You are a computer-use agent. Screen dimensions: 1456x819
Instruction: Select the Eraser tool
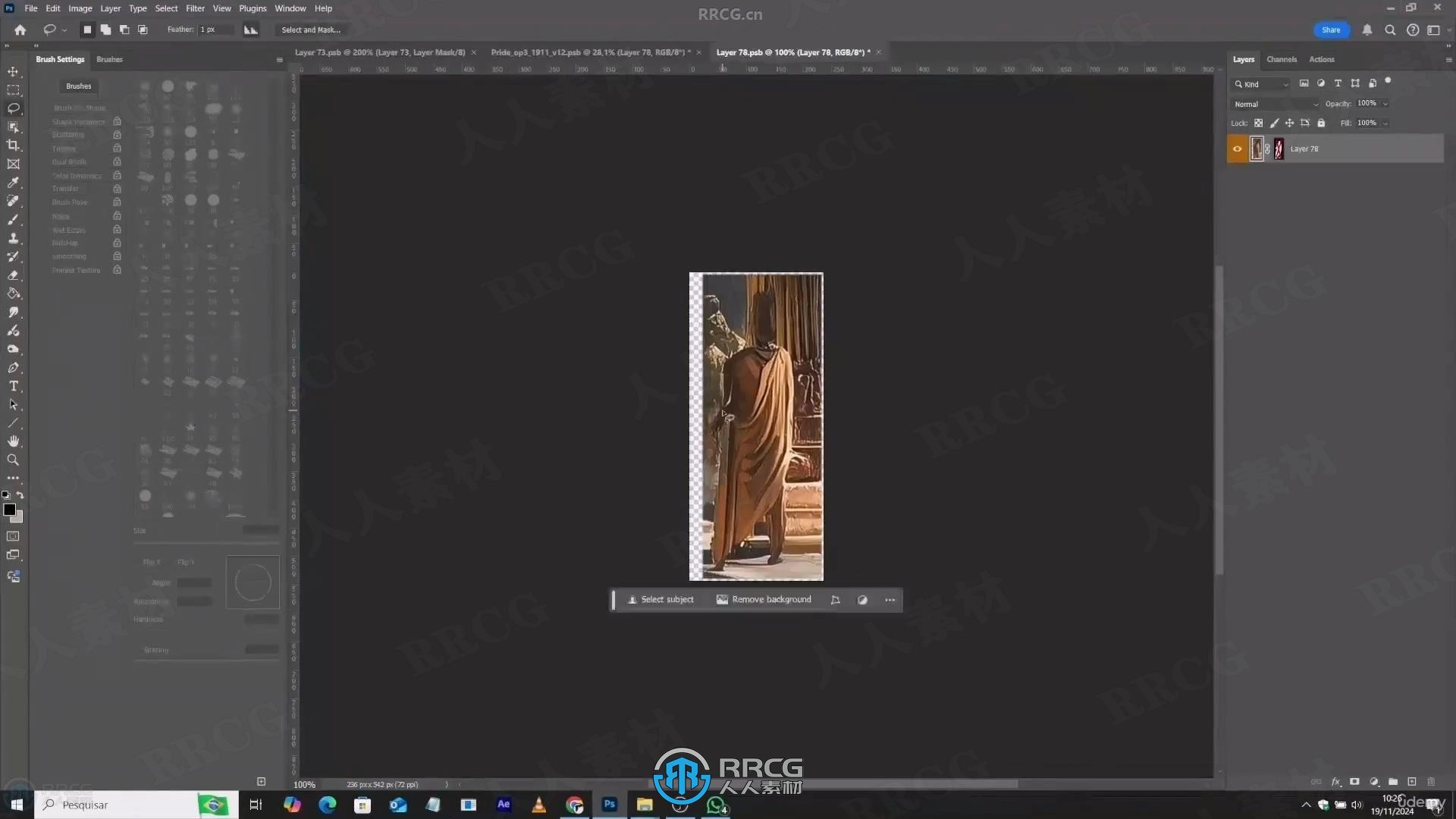(13, 275)
